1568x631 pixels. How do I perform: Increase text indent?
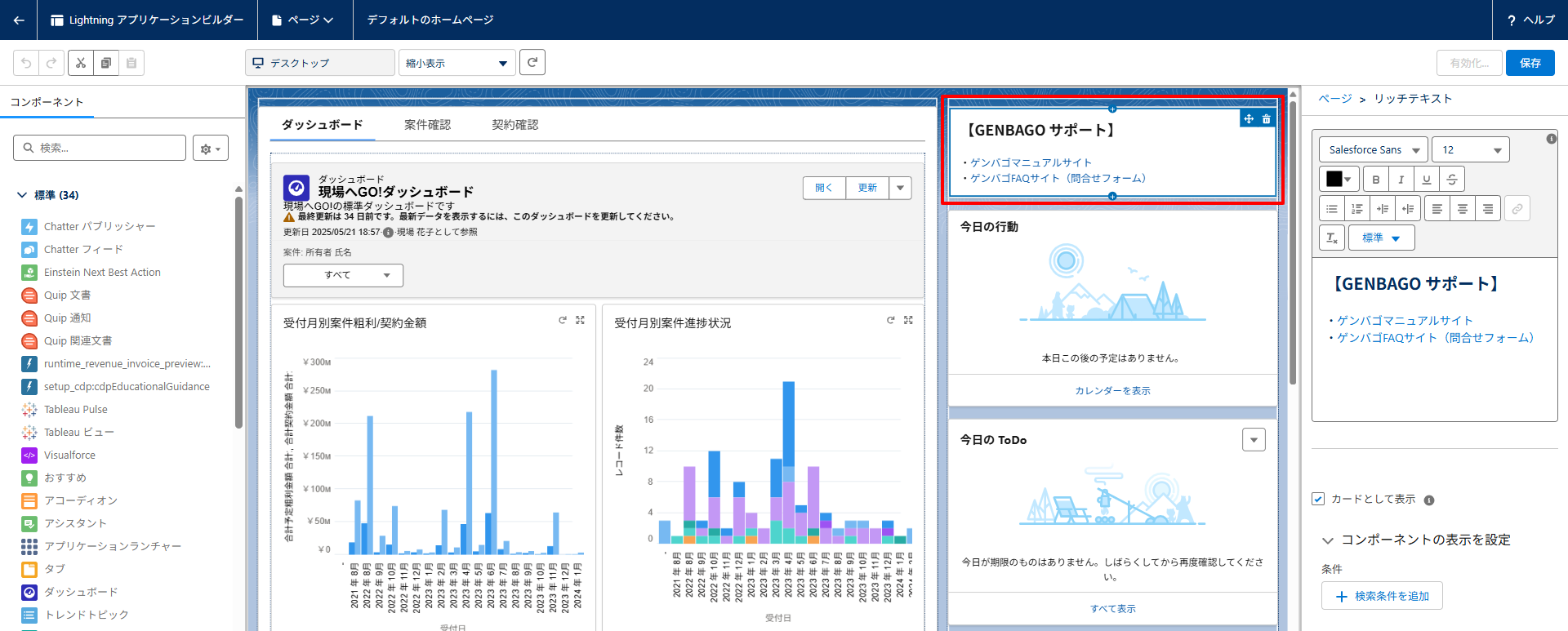pos(1383,209)
